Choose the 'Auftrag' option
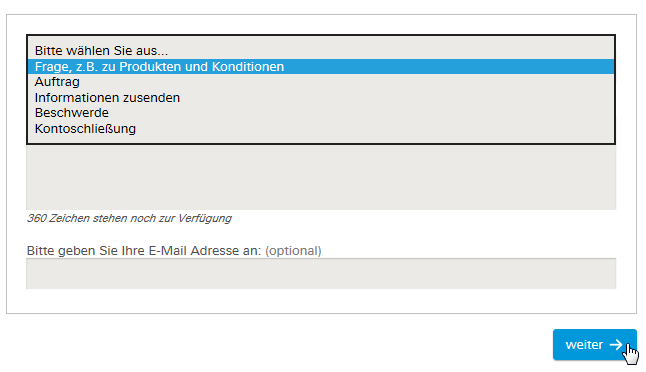 click(321, 82)
